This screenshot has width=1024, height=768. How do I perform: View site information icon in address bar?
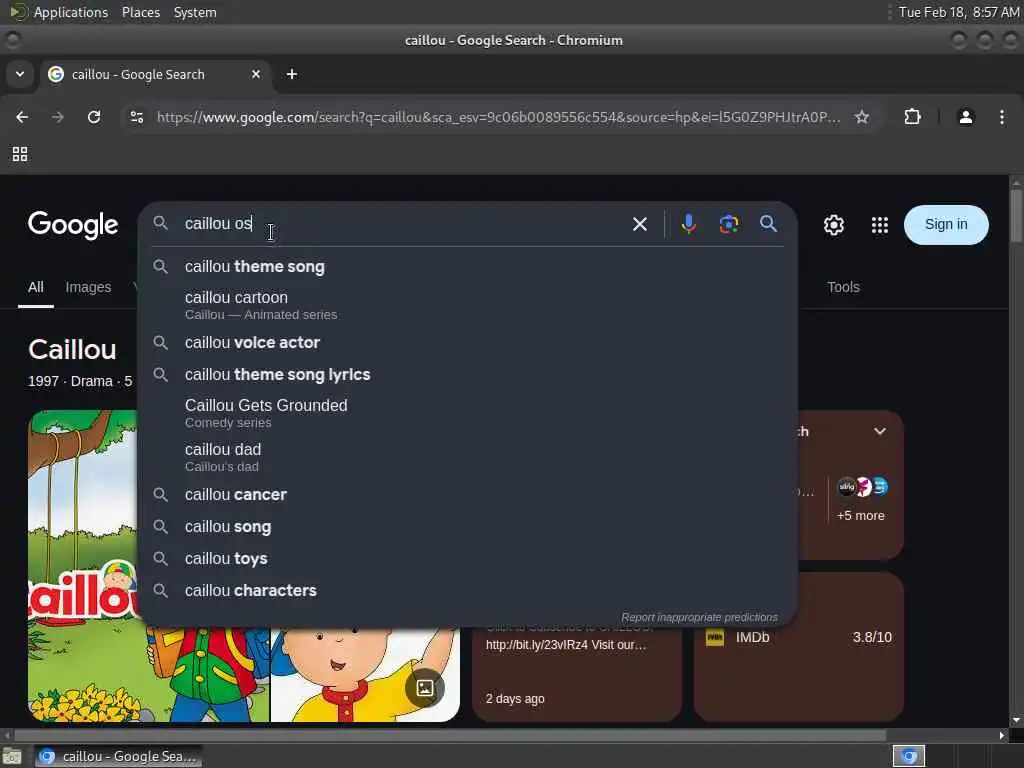point(137,117)
